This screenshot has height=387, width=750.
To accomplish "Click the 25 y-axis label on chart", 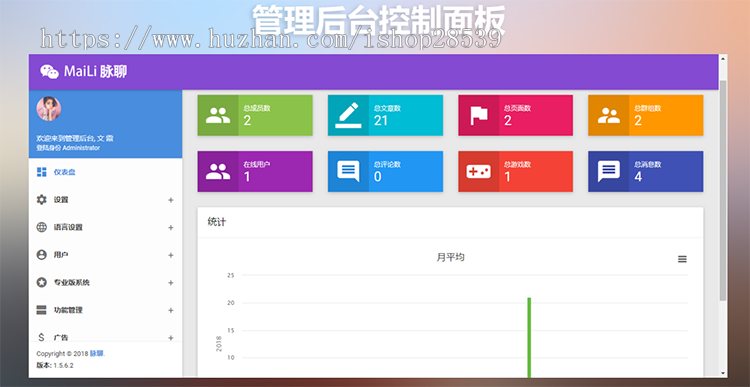I will pos(231,275).
